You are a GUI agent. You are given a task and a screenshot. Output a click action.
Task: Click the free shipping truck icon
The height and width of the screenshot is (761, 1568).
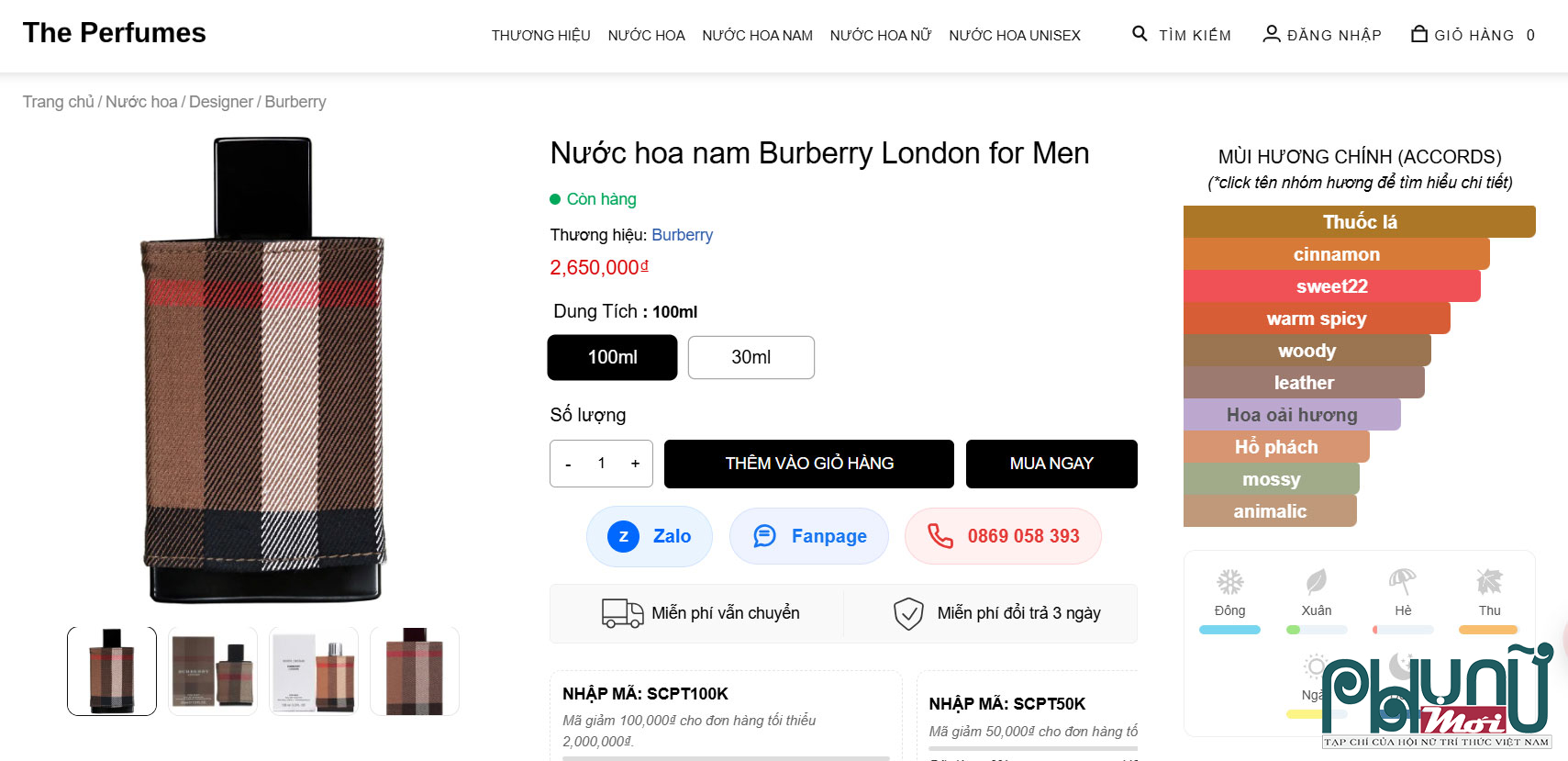[x=623, y=612]
